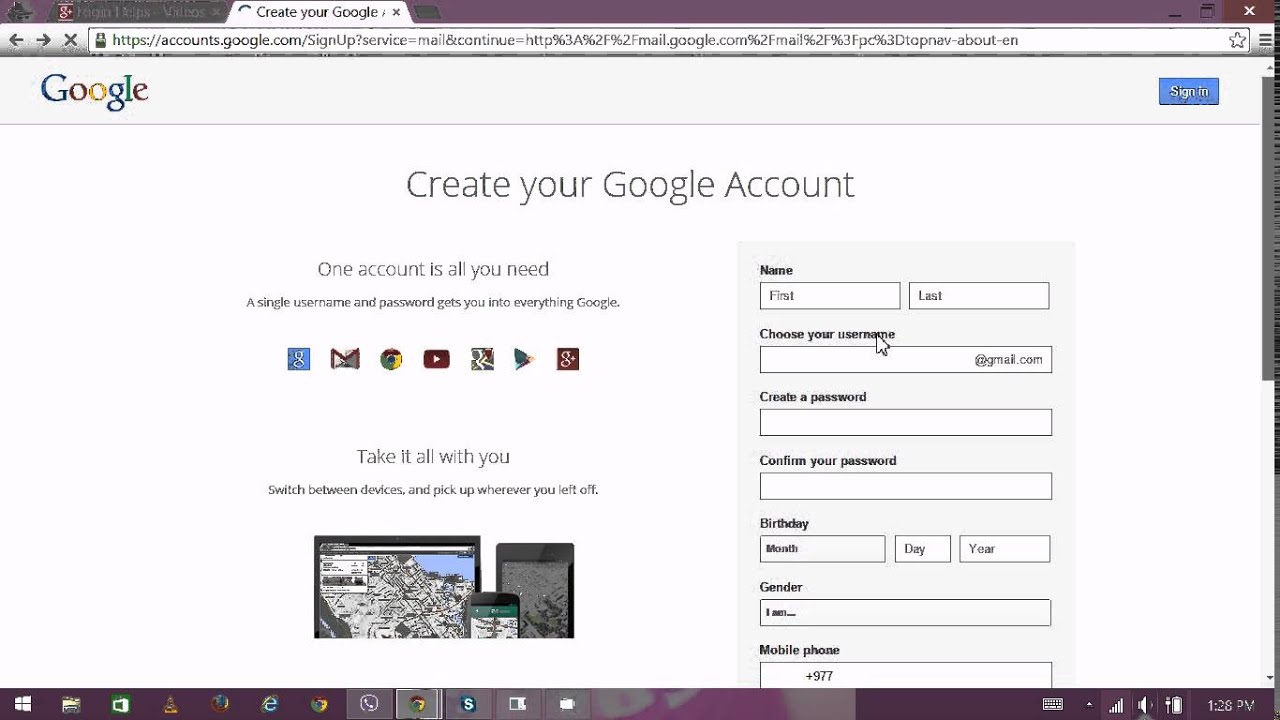Click the network signal tray icon

tap(1117, 705)
